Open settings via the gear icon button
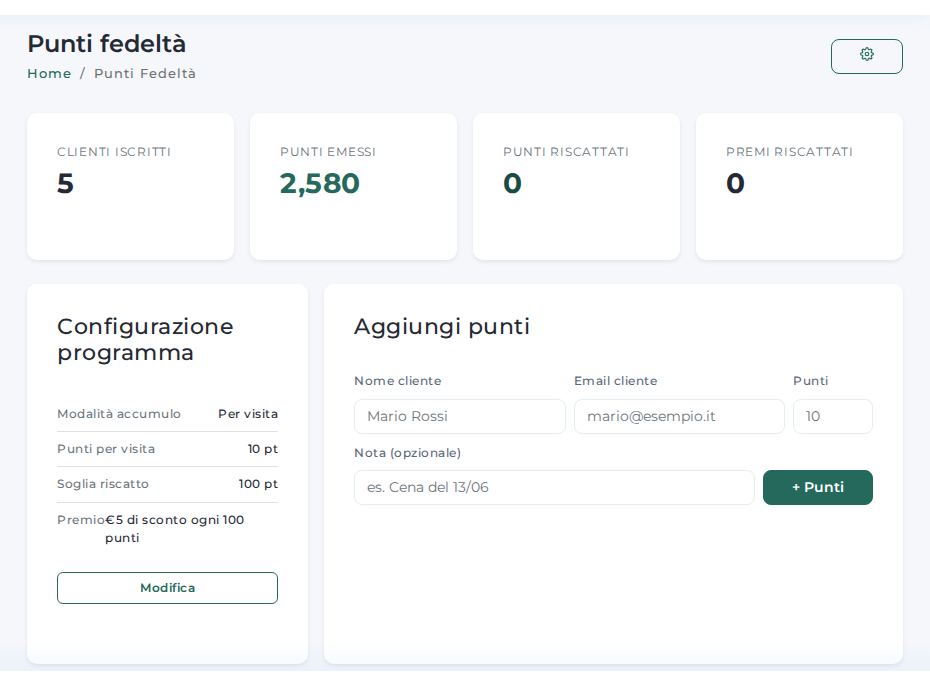The height and width of the screenshot is (675, 930). [x=867, y=56]
